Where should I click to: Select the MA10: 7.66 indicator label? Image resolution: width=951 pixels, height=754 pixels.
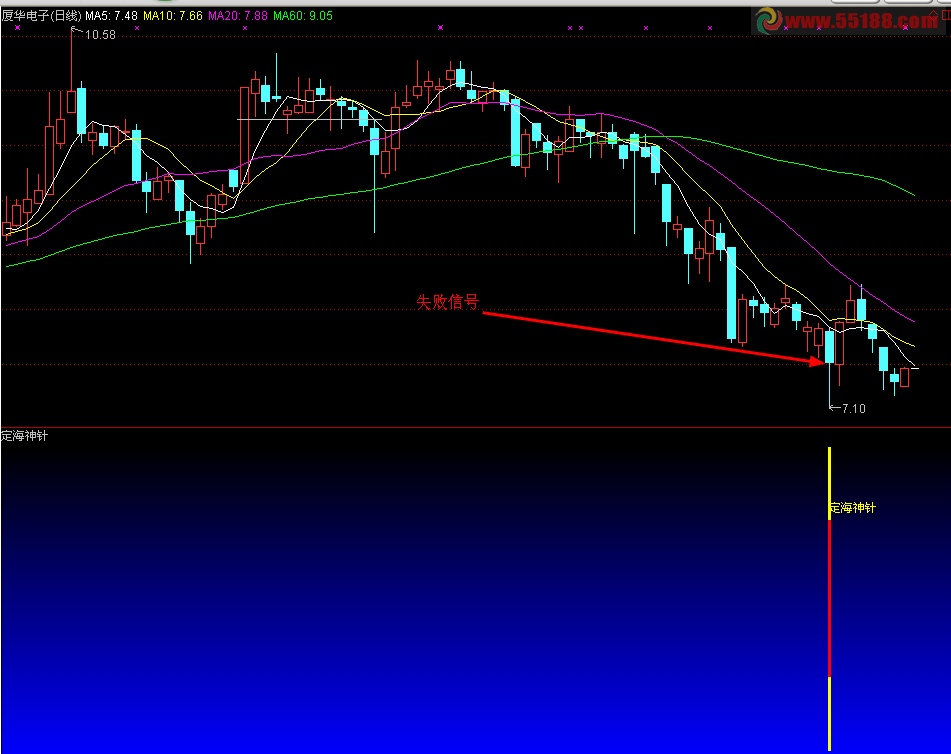(x=173, y=16)
